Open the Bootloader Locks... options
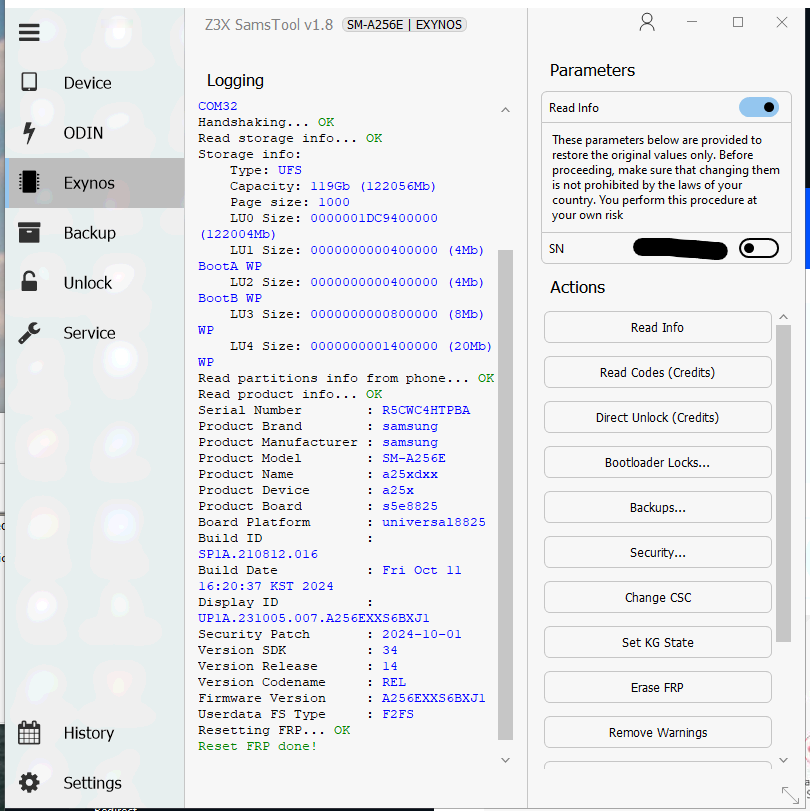Screen dimensions: 810x811 [x=657, y=462]
